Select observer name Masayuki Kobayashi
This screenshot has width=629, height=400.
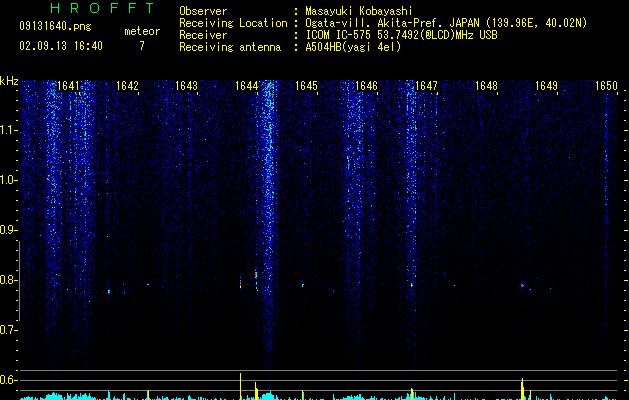tap(359, 11)
